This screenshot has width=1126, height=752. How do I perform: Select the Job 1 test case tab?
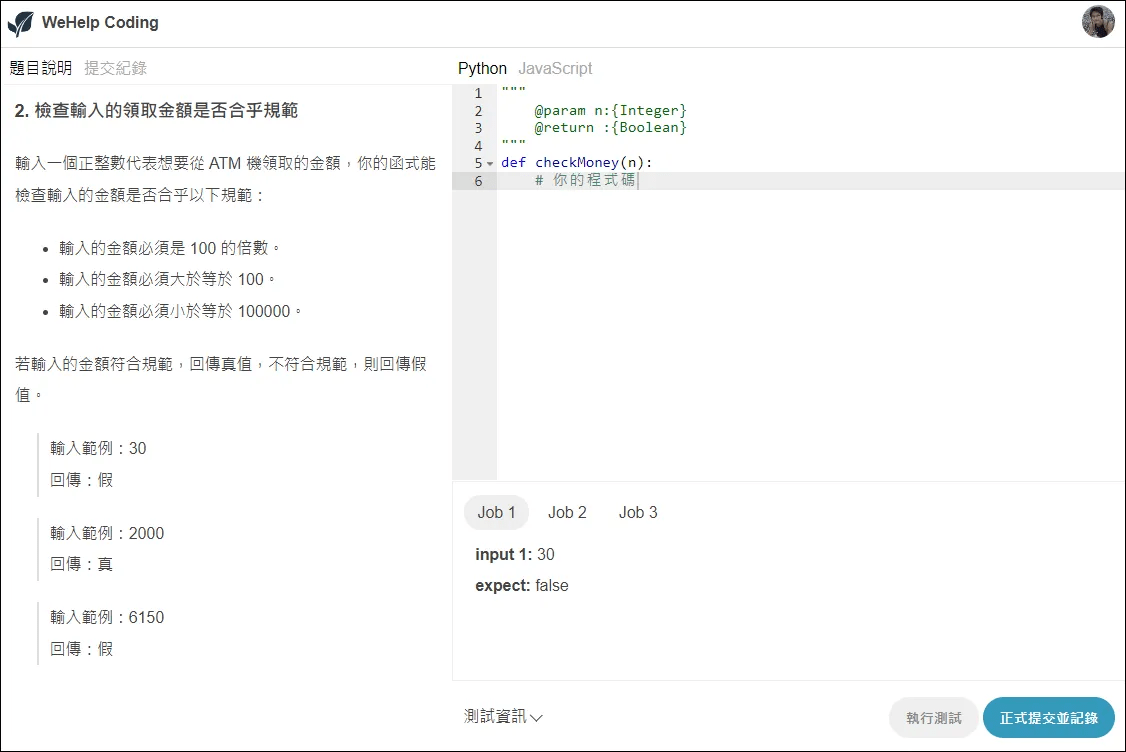pyautogui.click(x=496, y=511)
